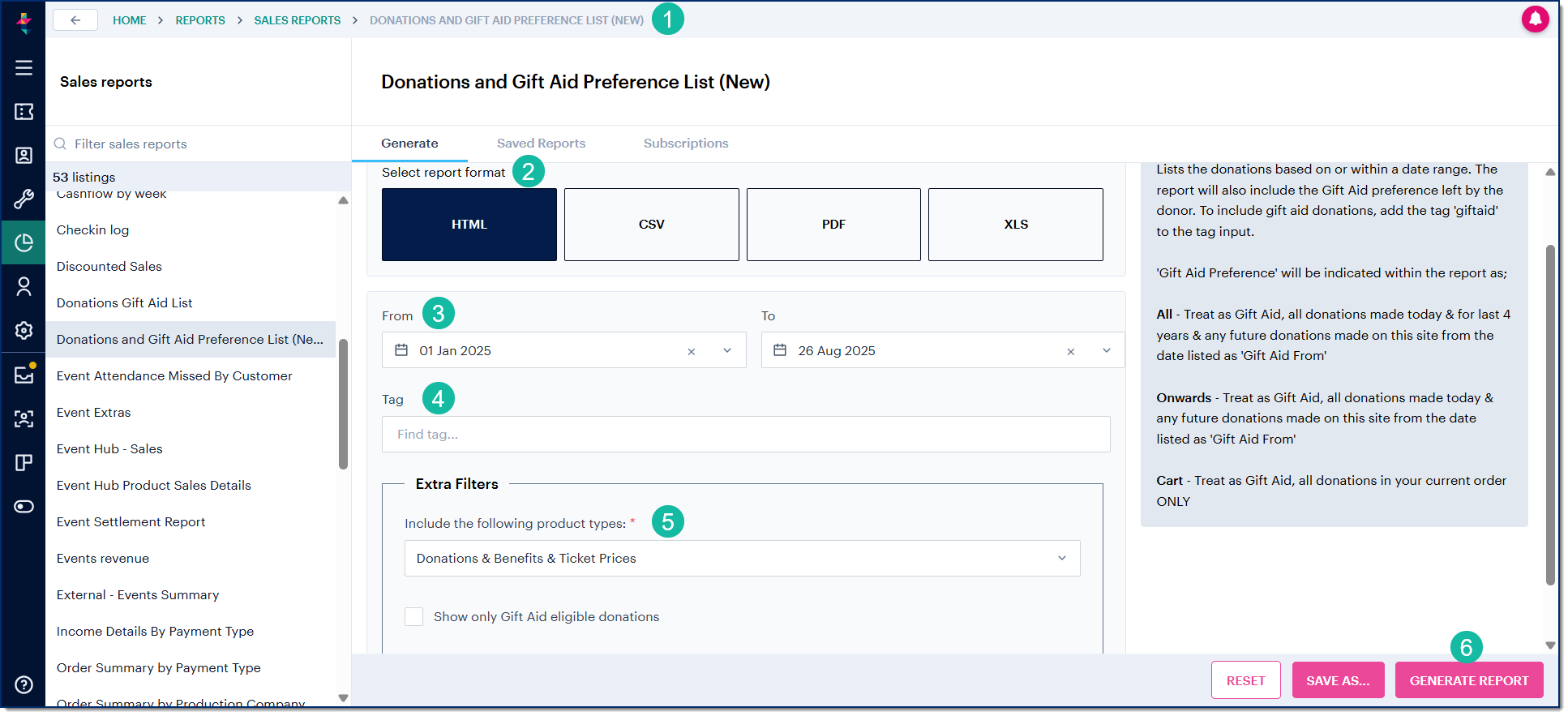The height and width of the screenshot is (716, 1568).
Task: Click description panel scroll up arrow
Action: click(1550, 172)
